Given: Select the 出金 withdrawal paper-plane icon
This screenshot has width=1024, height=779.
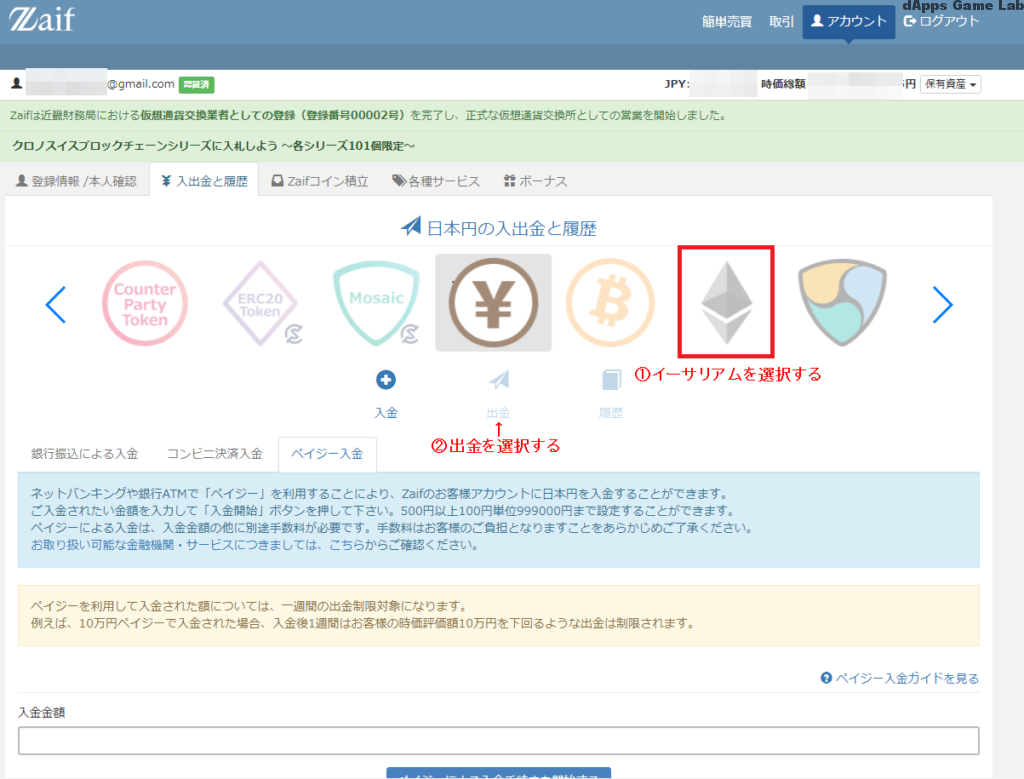Looking at the screenshot, I should [498, 380].
